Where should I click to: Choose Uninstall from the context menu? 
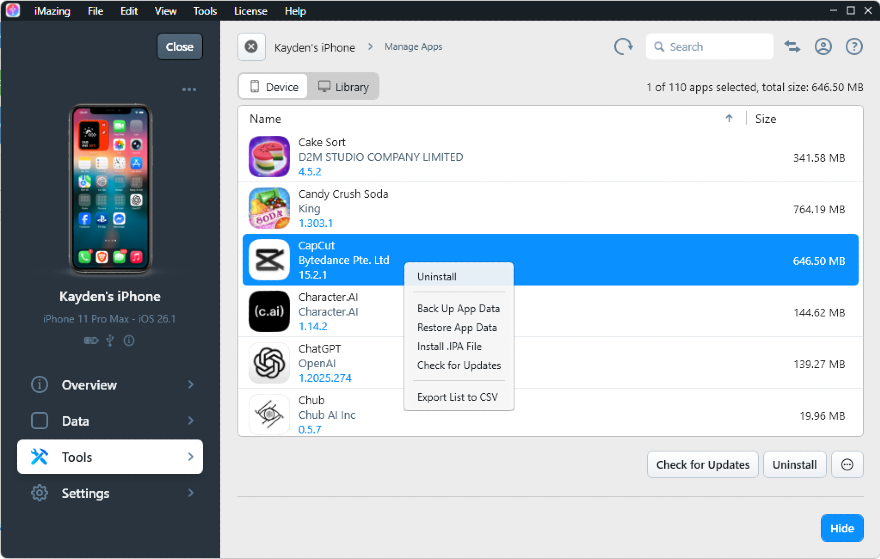tap(437, 277)
